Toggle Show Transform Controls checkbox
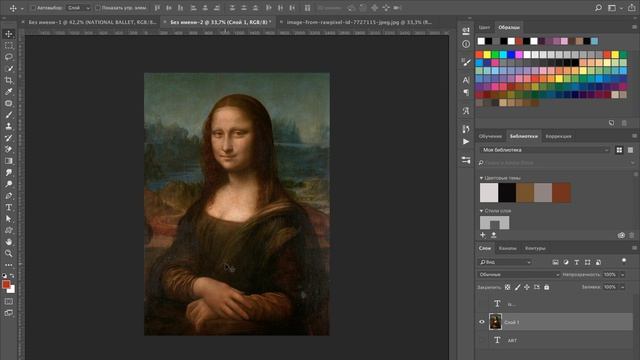This screenshot has width=640, height=360. click(98, 8)
